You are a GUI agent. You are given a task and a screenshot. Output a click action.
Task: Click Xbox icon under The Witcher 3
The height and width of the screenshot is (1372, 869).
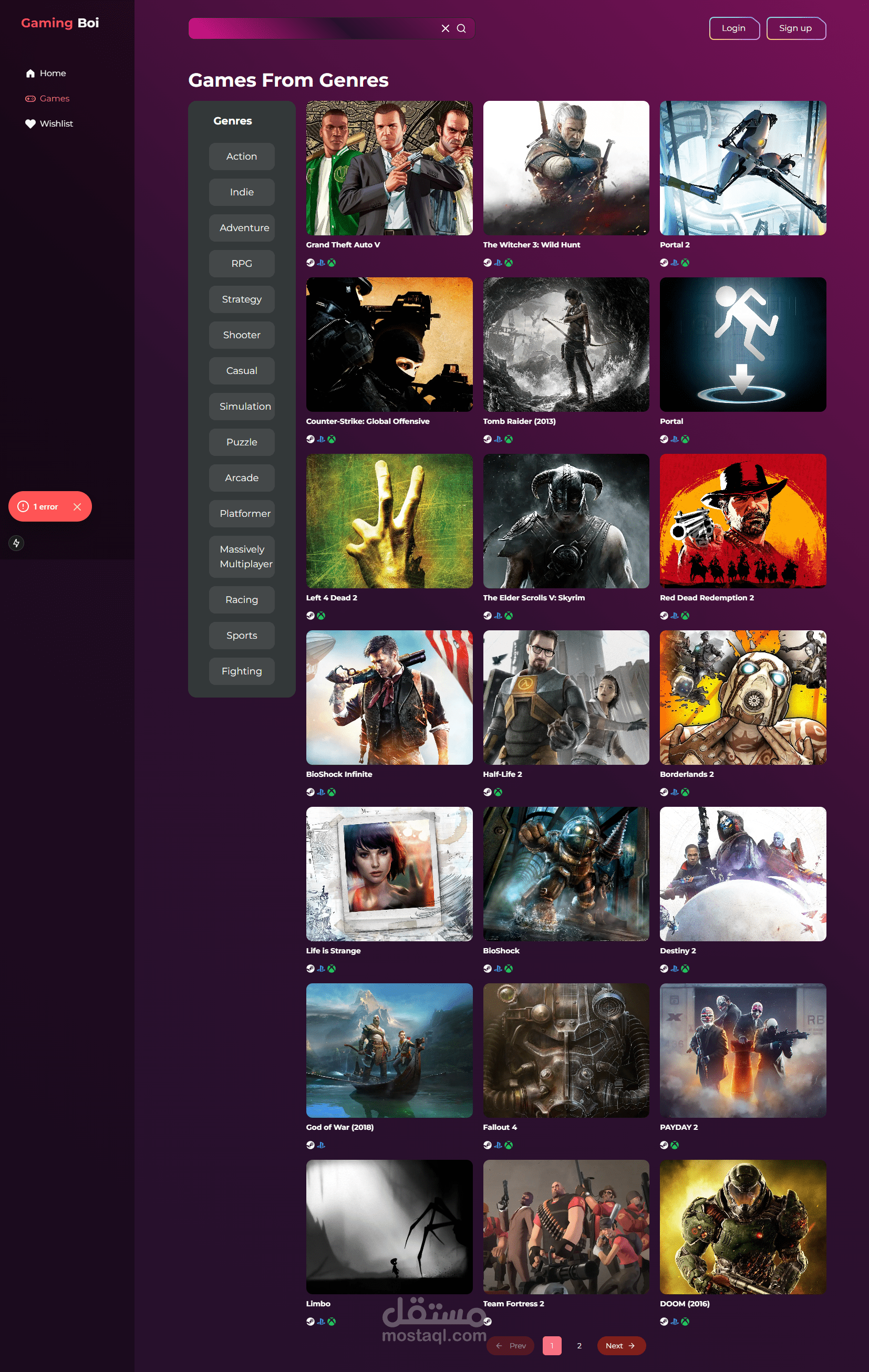pyautogui.click(x=509, y=263)
